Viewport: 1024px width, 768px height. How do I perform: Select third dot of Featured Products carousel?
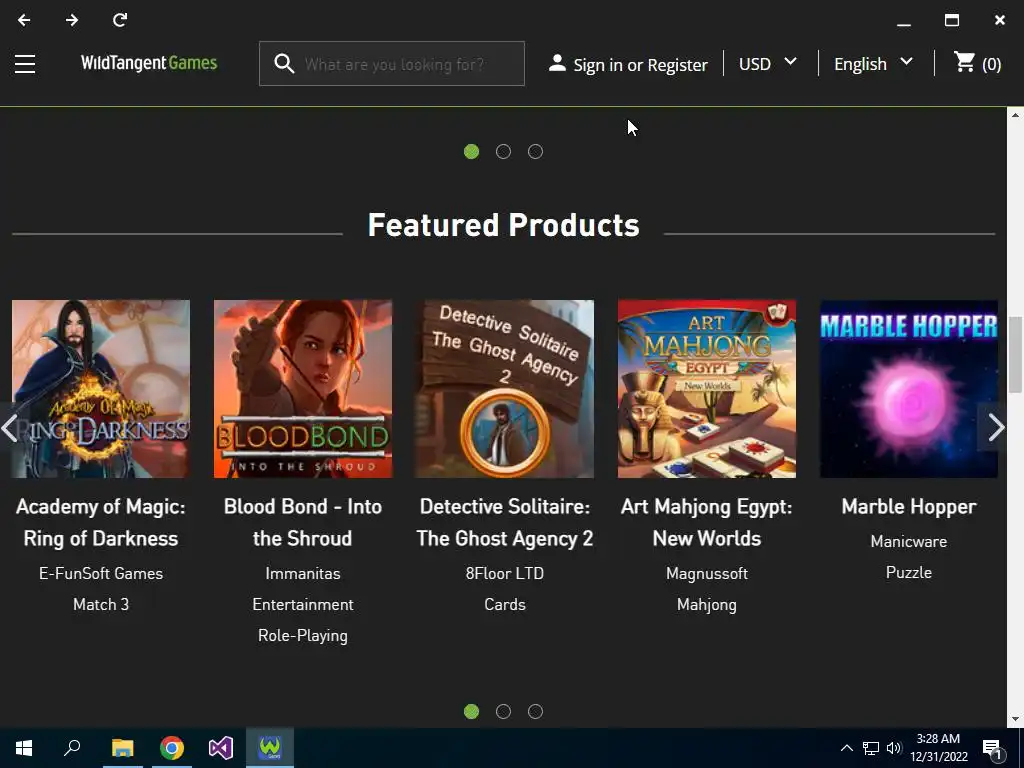(x=536, y=711)
